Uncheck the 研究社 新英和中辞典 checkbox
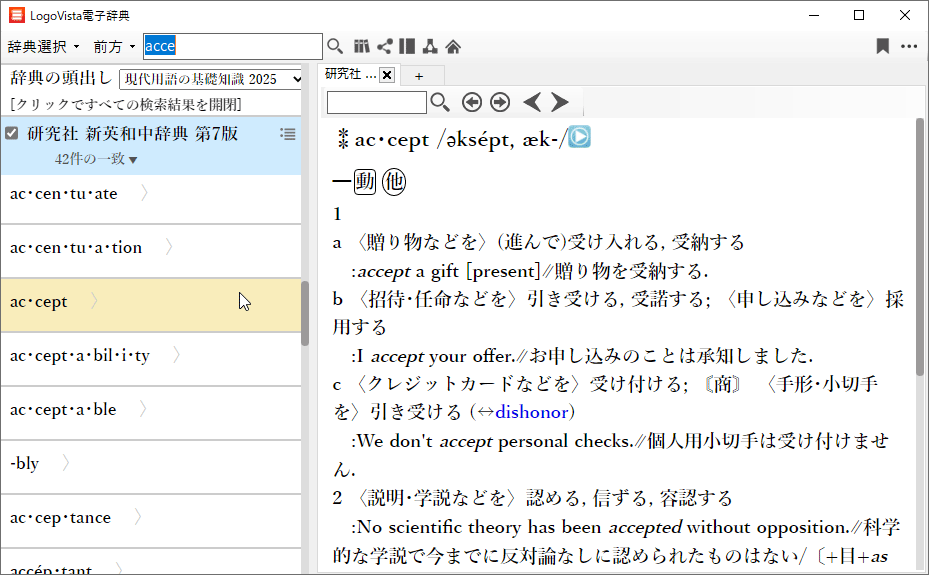Screen dimensions: 929x575 tap(12, 134)
